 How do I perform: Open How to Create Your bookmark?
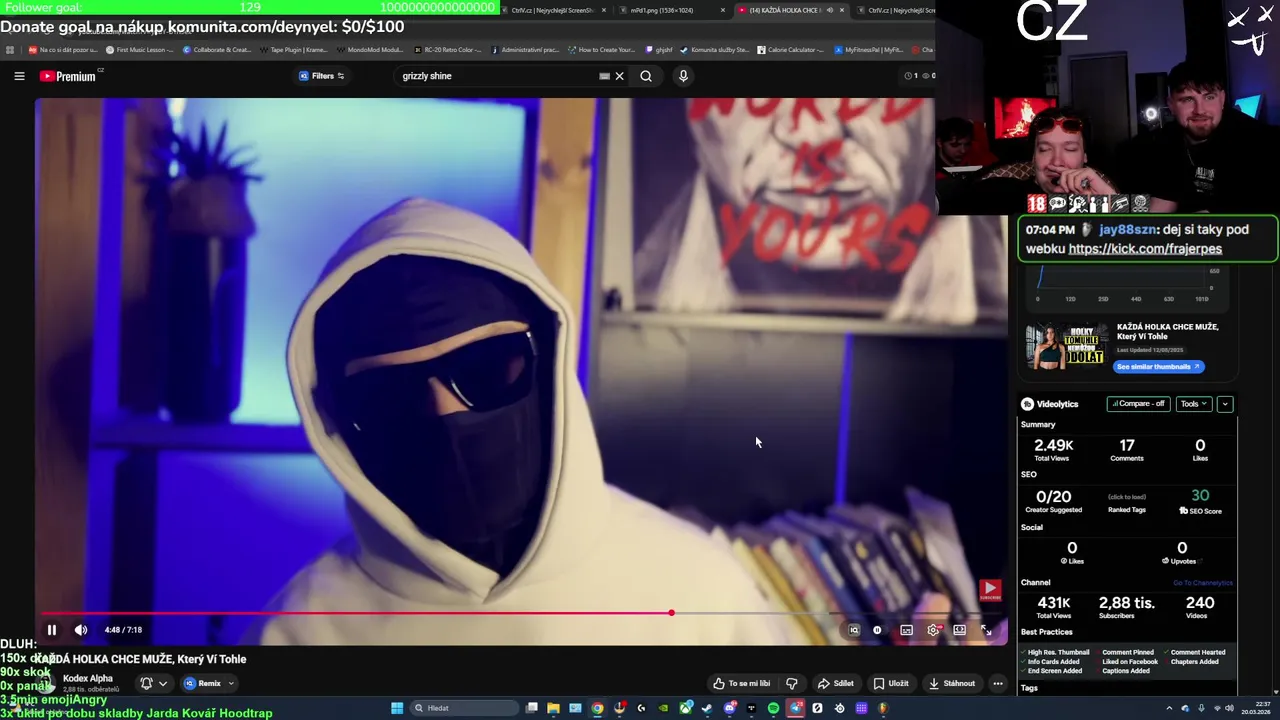pos(601,50)
